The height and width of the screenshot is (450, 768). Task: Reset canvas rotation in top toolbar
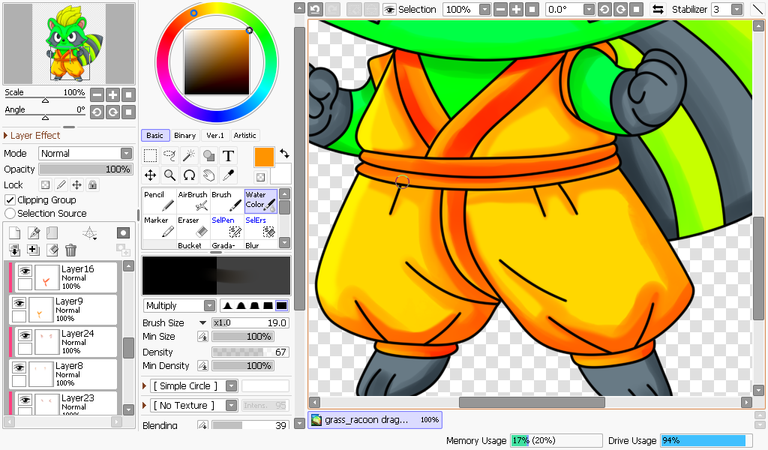point(636,9)
